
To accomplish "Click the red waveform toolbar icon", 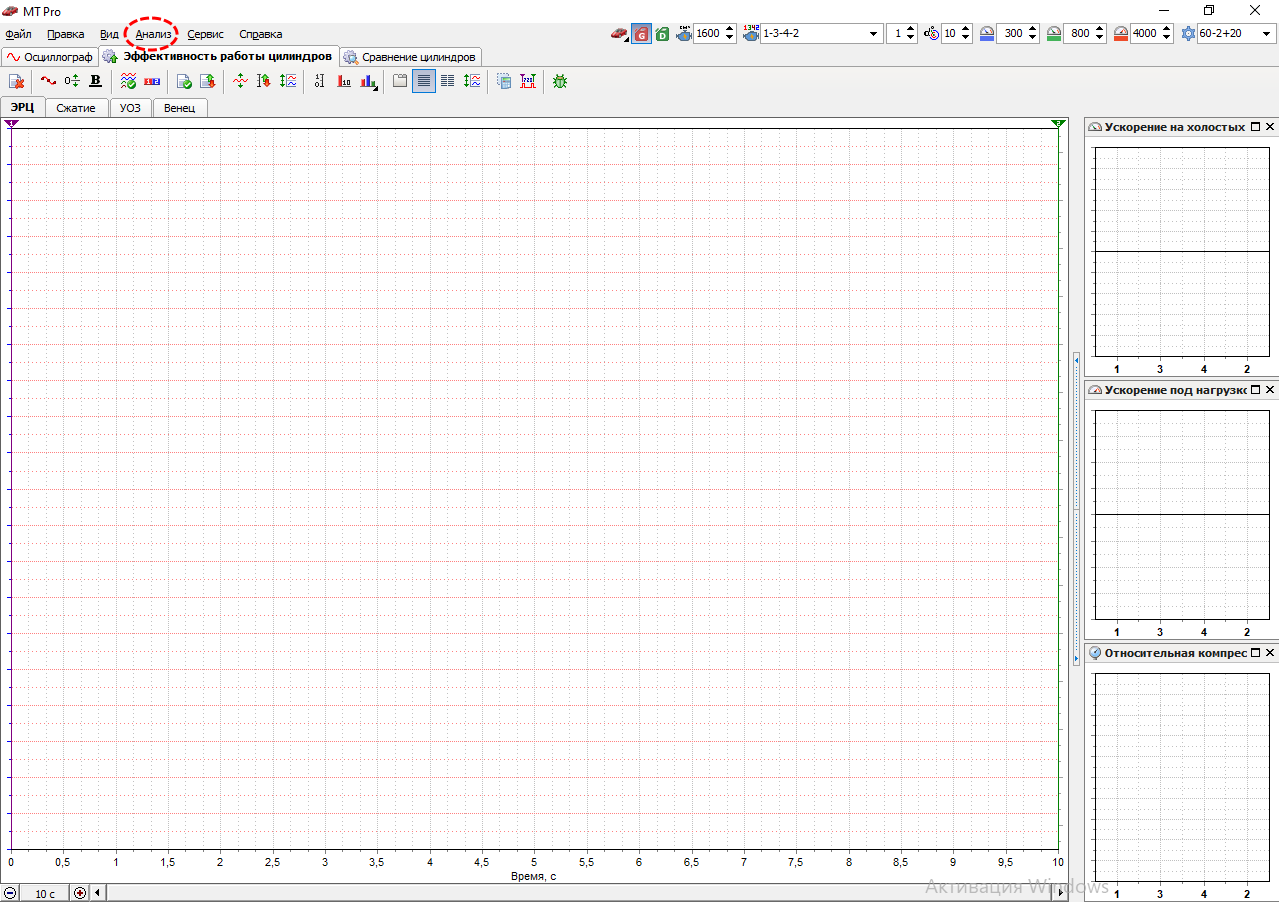I will pos(48,81).
